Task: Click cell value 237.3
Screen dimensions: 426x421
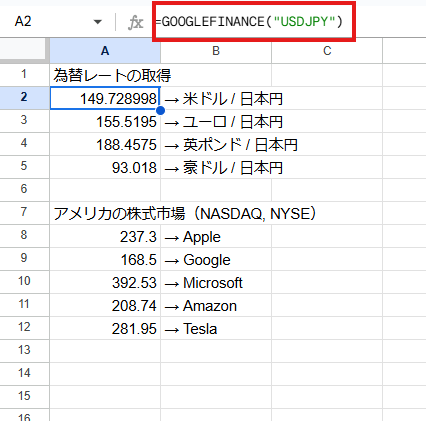Action: [x=105, y=236]
